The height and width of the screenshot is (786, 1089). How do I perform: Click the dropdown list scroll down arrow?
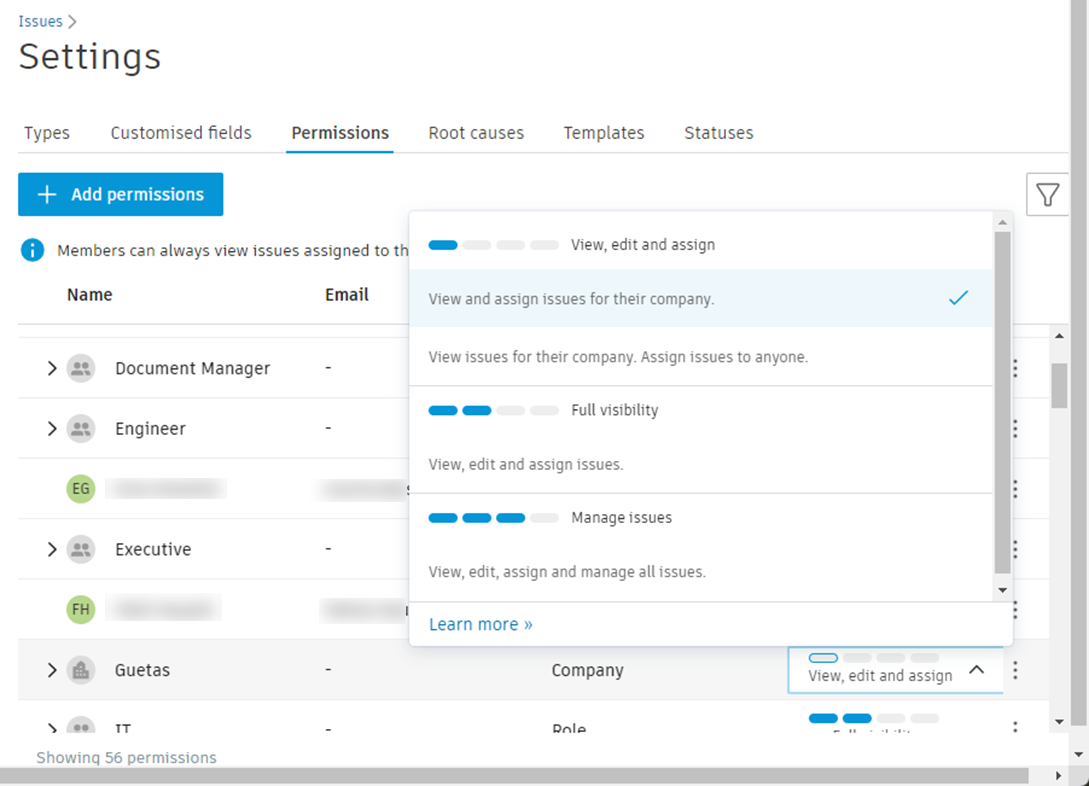click(x=1002, y=590)
